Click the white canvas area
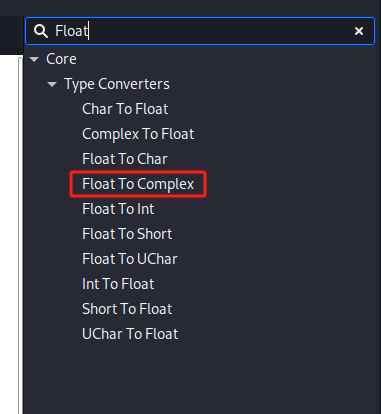Viewport: 381px width, 414px height. (9, 233)
